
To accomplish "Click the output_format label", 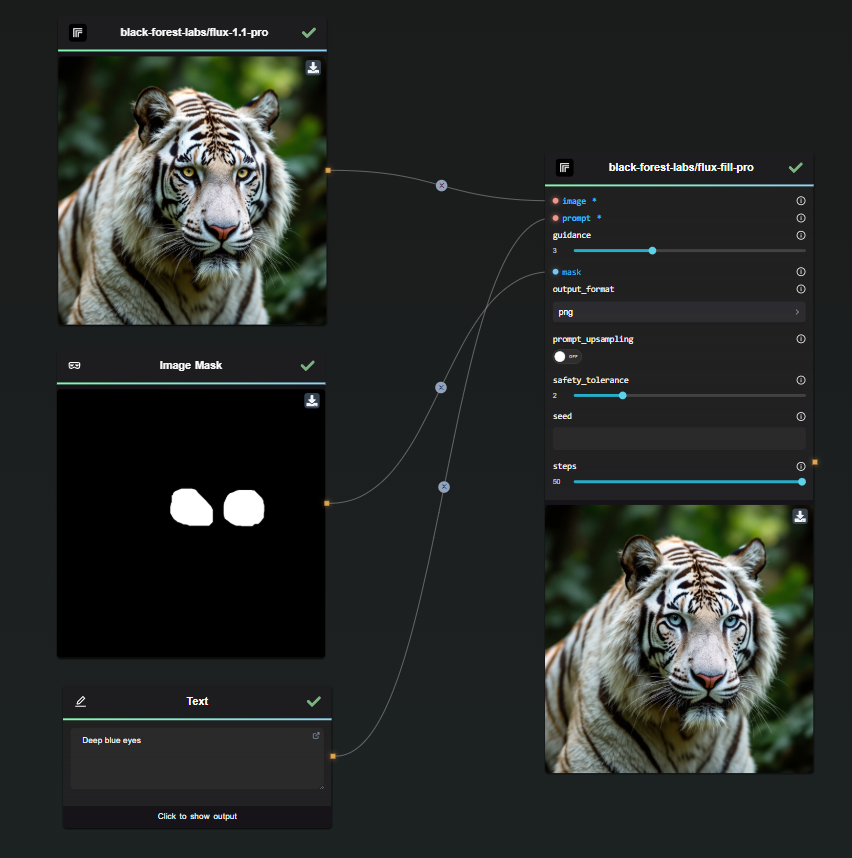I will pos(583,289).
